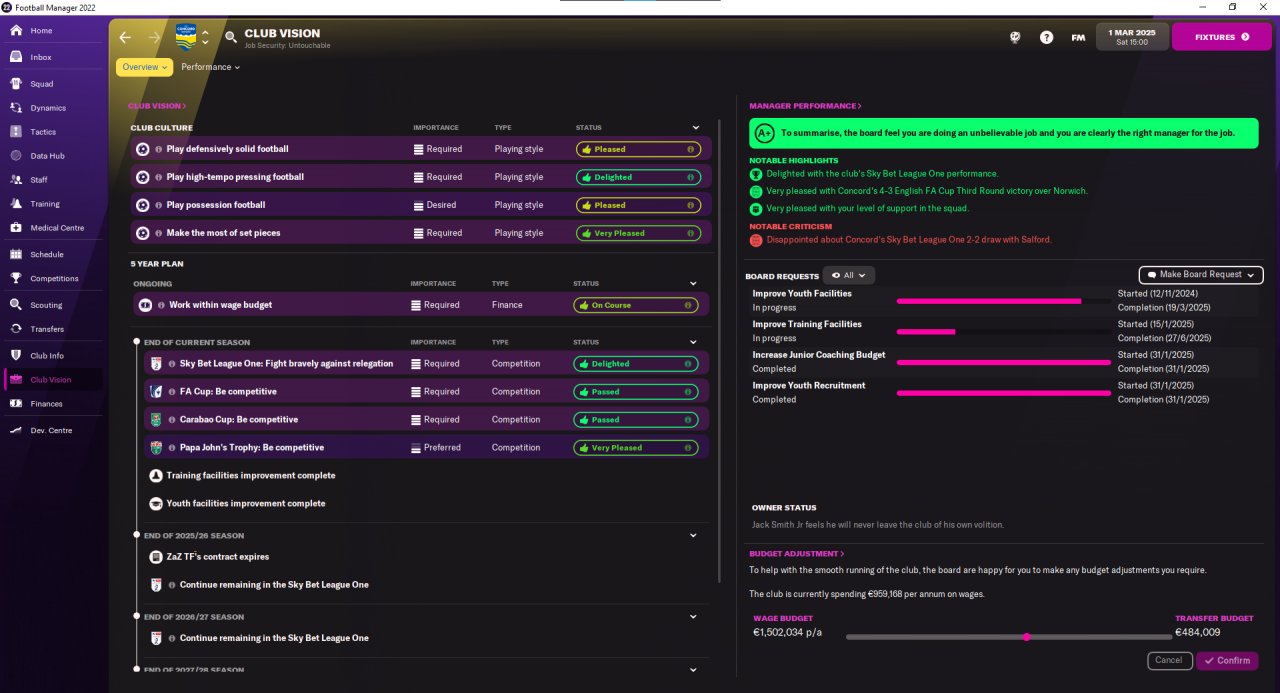Viewport: 1280px width, 693px height.
Task: Open the Squad sidebar icon
Action: point(16,84)
